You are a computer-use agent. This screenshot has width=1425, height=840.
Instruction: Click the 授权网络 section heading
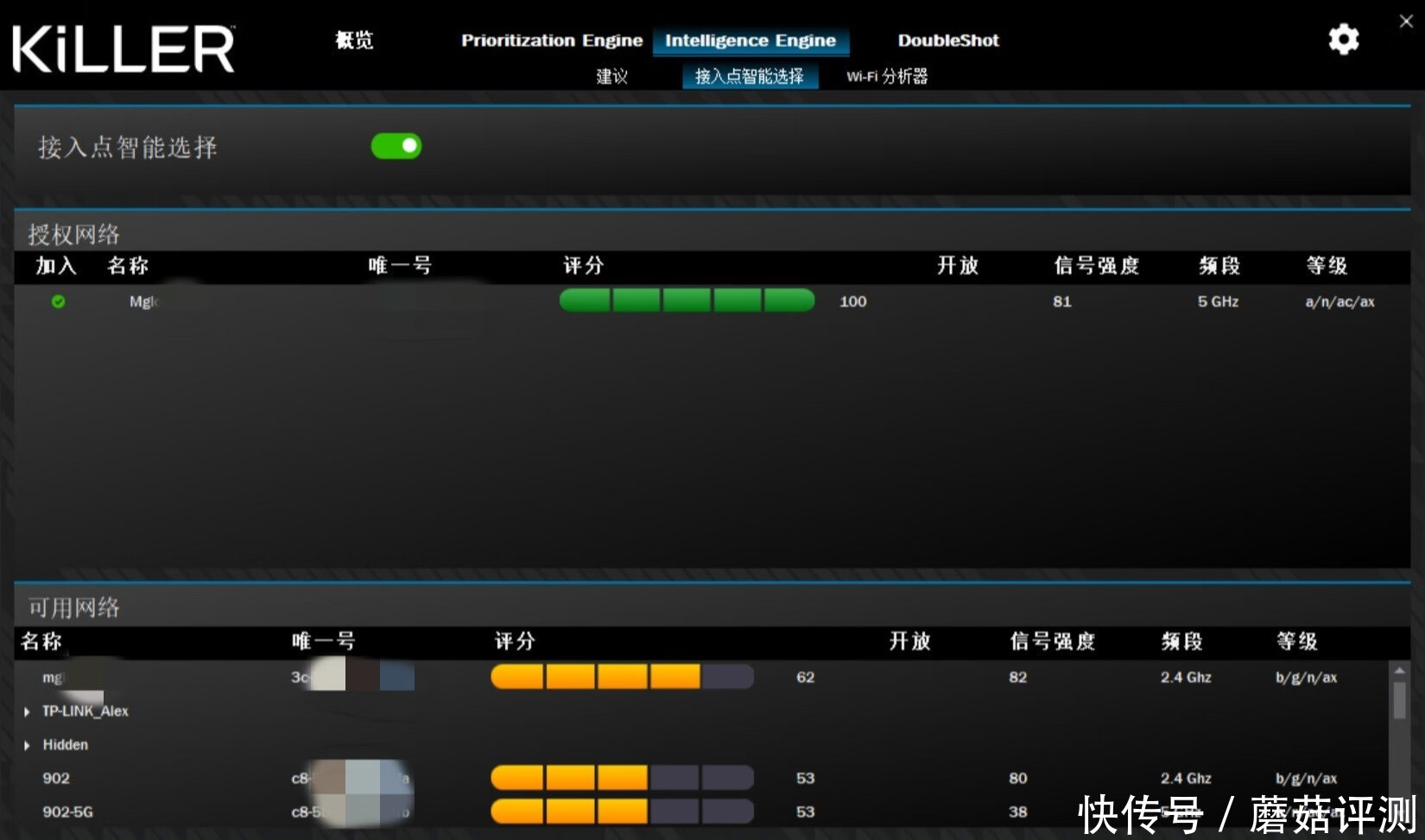[x=73, y=234]
